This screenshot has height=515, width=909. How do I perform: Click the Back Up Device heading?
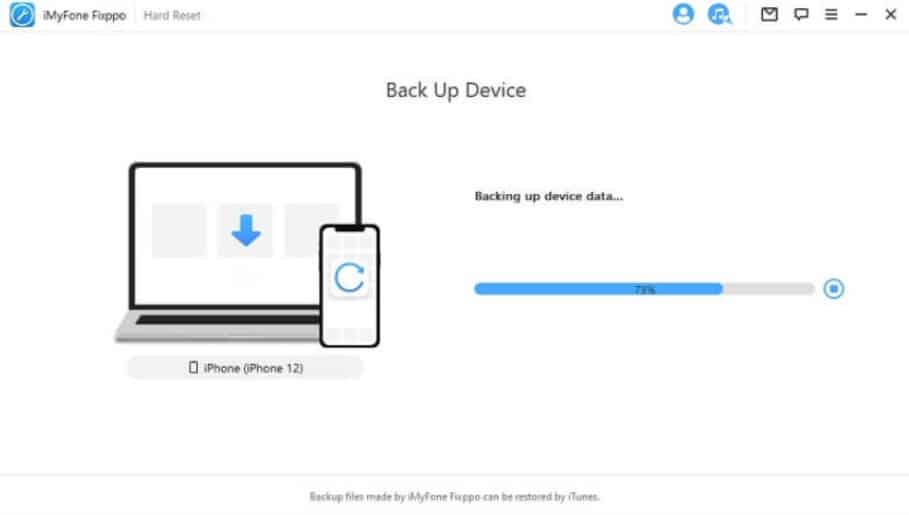click(456, 90)
